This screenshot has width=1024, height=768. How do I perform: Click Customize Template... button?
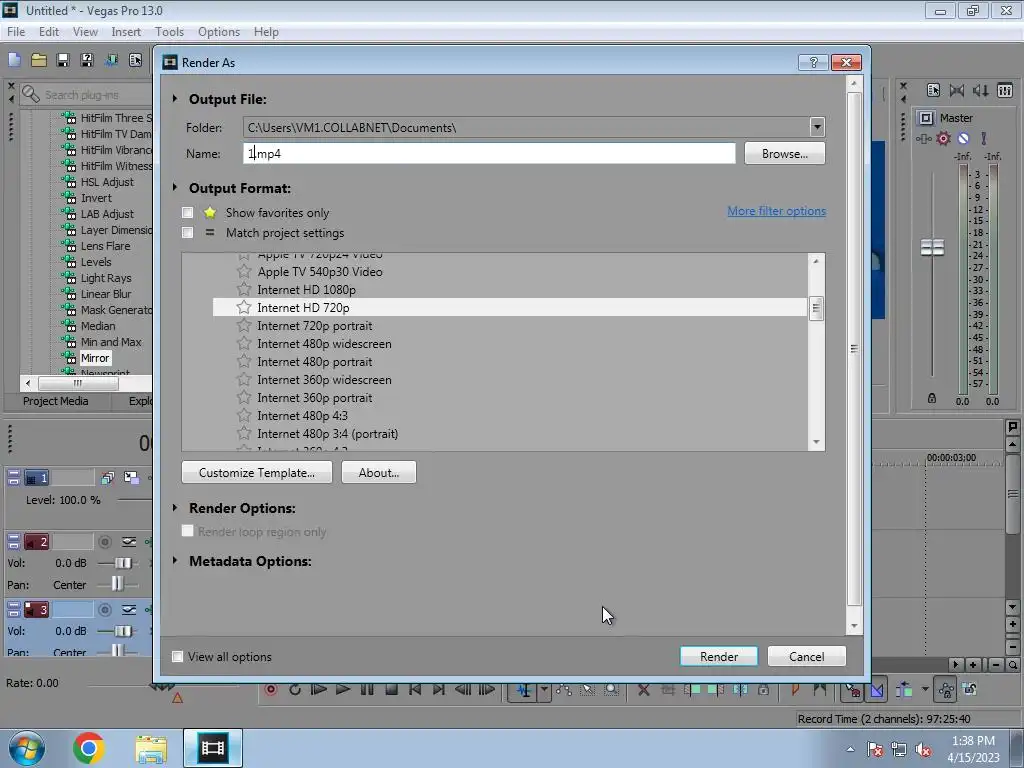coord(257,472)
